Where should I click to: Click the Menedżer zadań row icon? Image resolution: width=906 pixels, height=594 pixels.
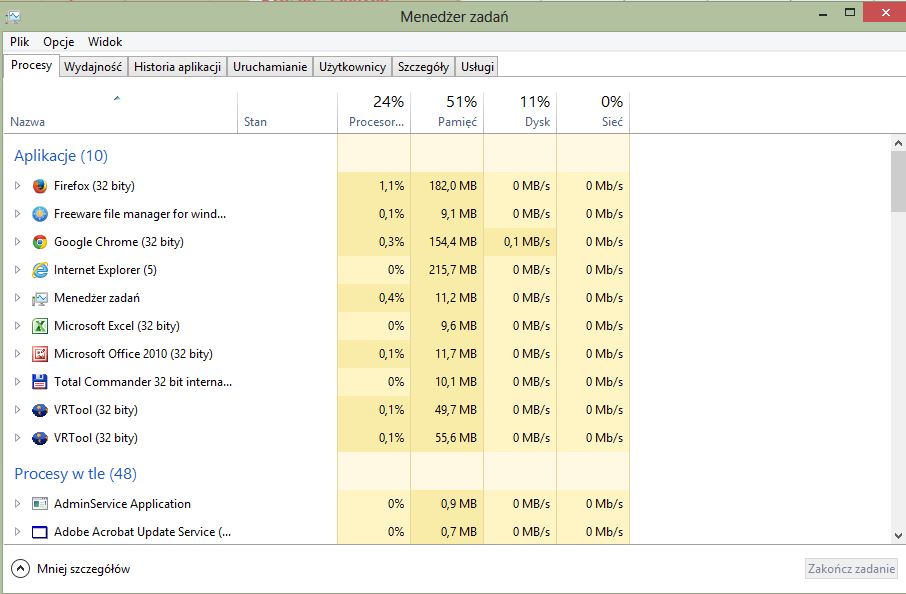click(x=39, y=298)
